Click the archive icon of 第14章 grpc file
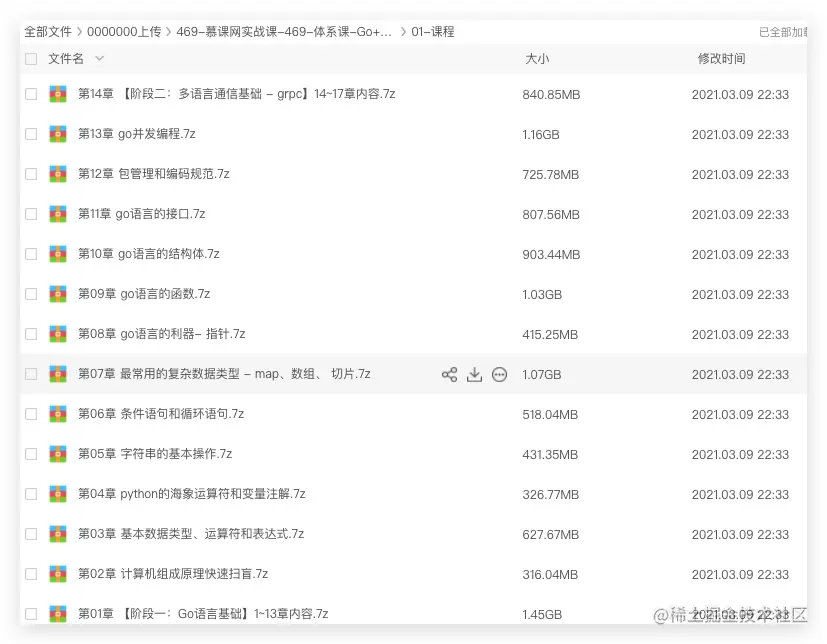This screenshot has height=644, width=827. tap(57, 94)
